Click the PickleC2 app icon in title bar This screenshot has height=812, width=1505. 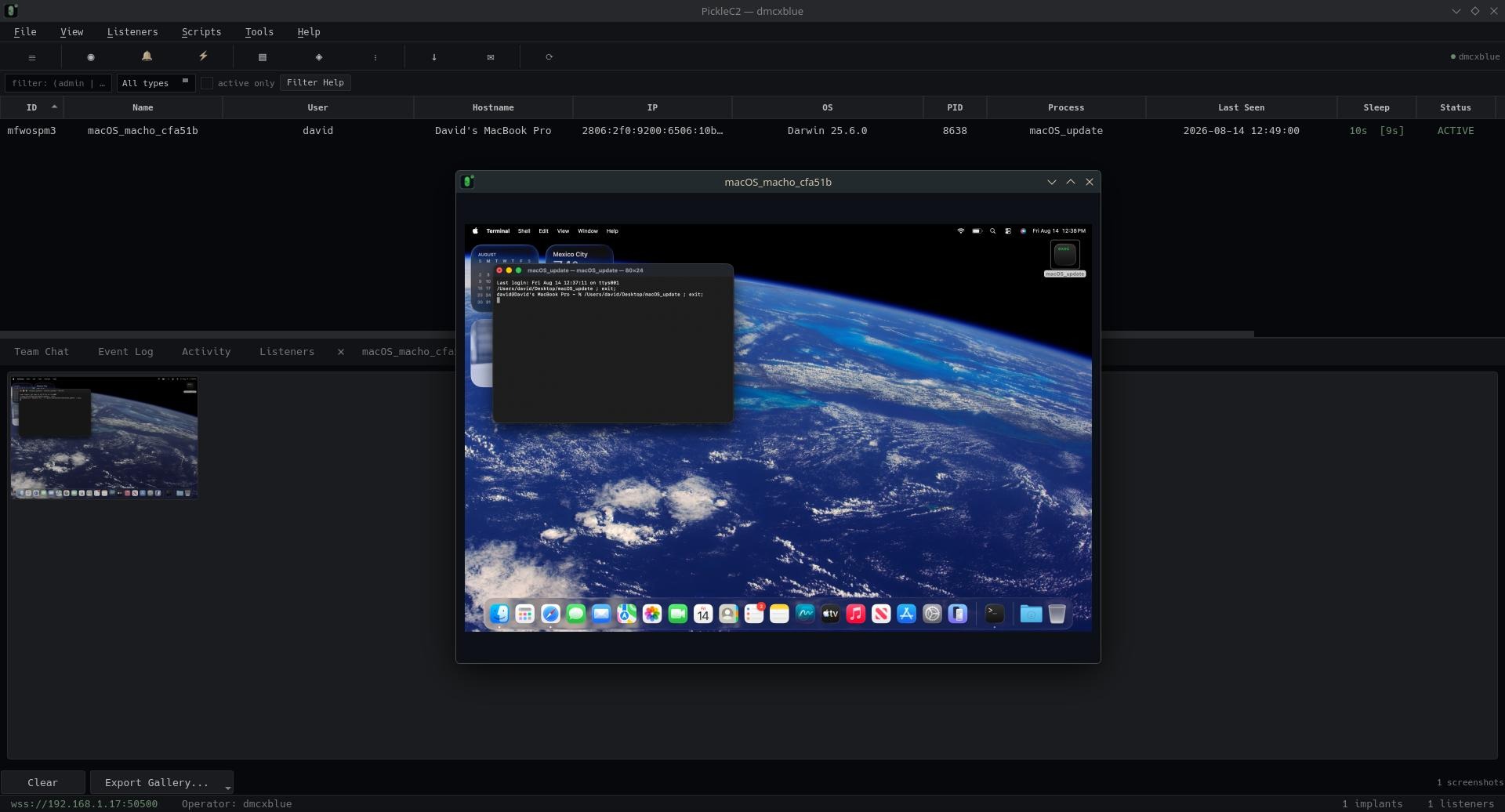tap(11, 11)
